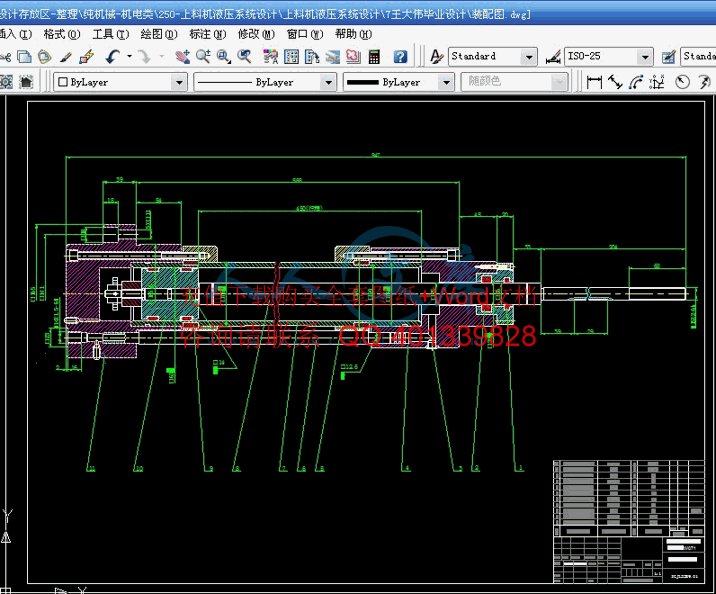
Task: Open the Table Style manager icon
Action: pyautogui.click(x=669, y=57)
